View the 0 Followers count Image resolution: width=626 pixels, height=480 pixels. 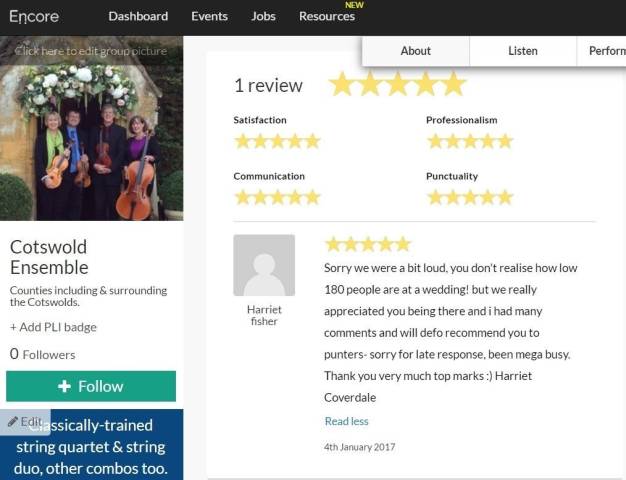[42, 354]
